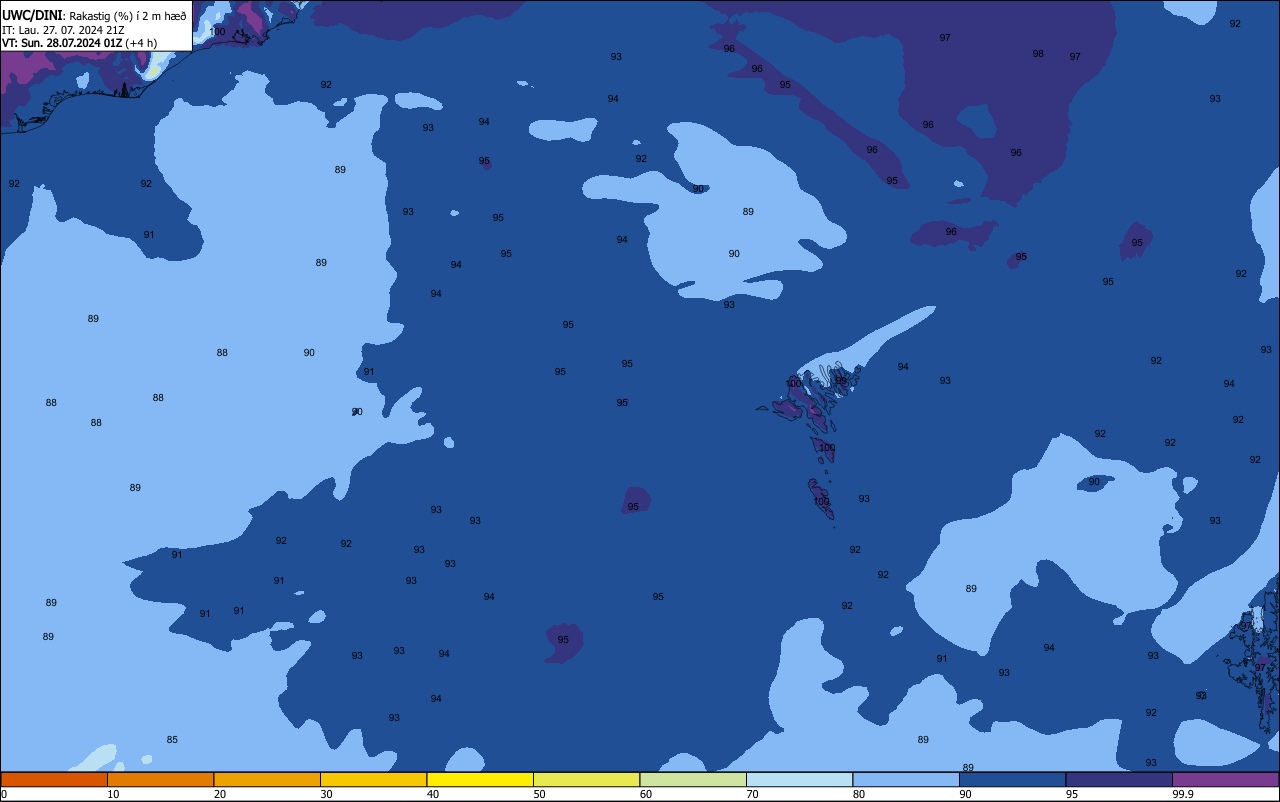Click the legend tick label '20'
Screen dimensions: 1280x802
pyautogui.click(x=220, y=794)
